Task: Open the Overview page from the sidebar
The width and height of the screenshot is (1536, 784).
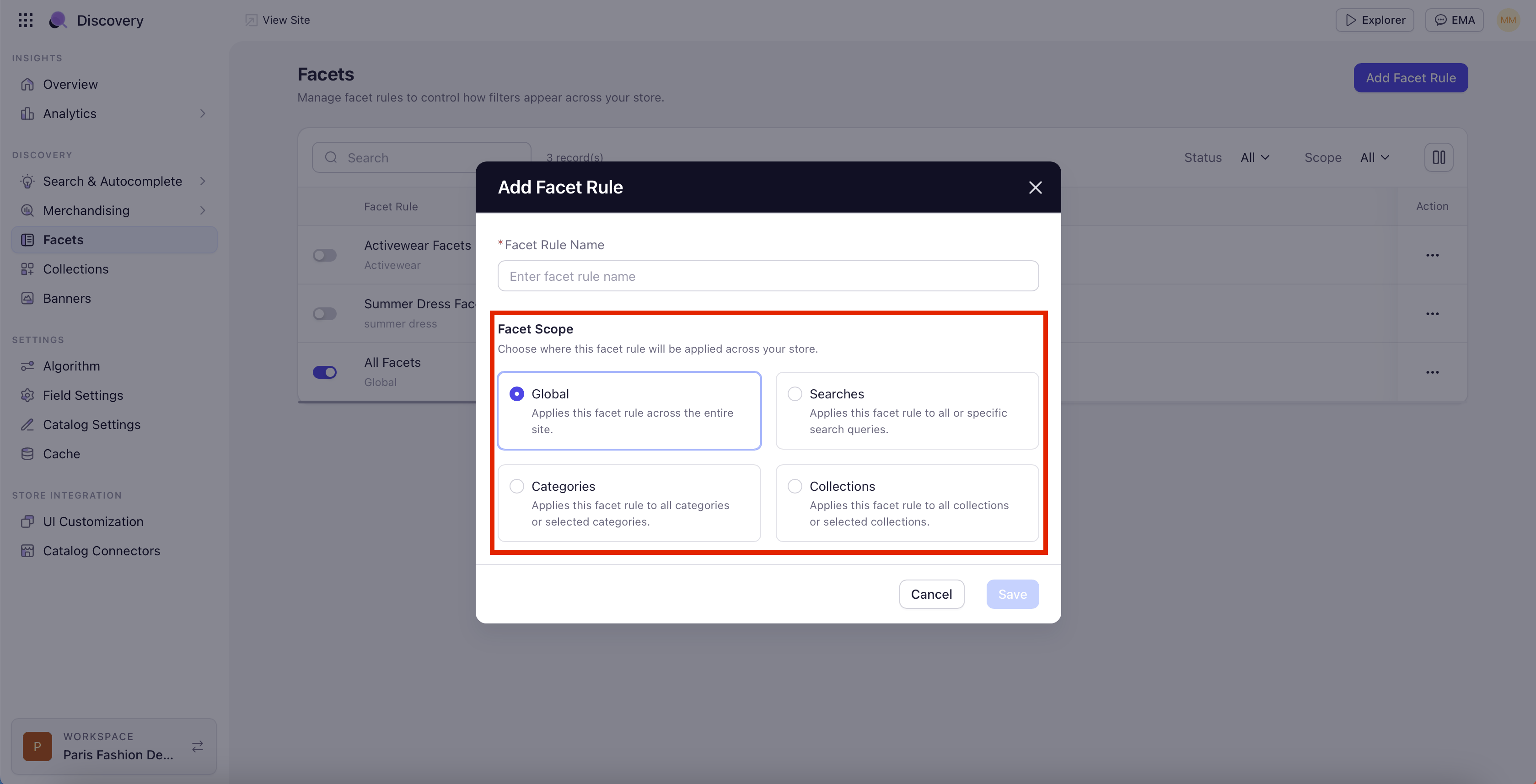Action: (x=114, y=84)
